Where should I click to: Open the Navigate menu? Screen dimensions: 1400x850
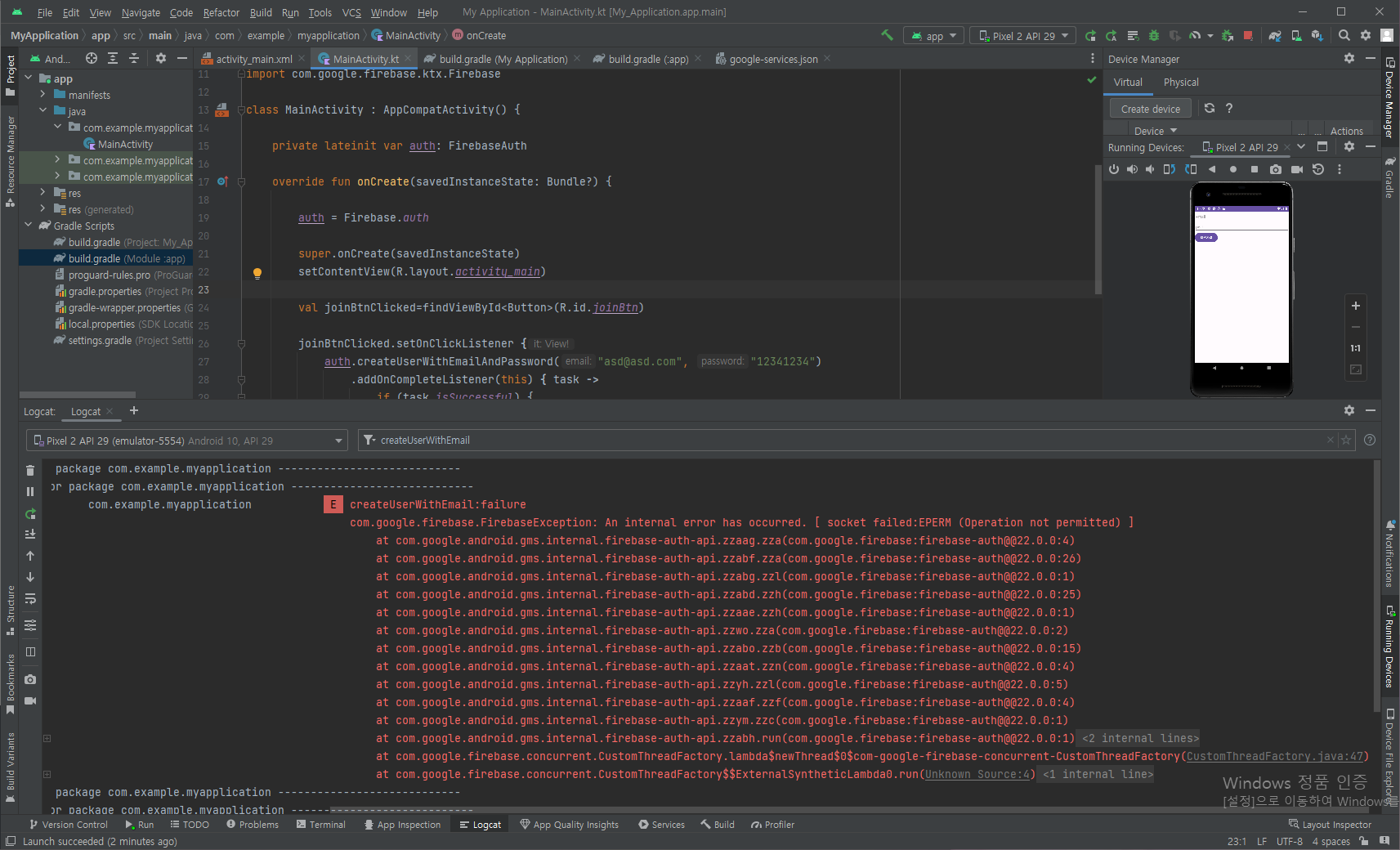tap(141, 12)
